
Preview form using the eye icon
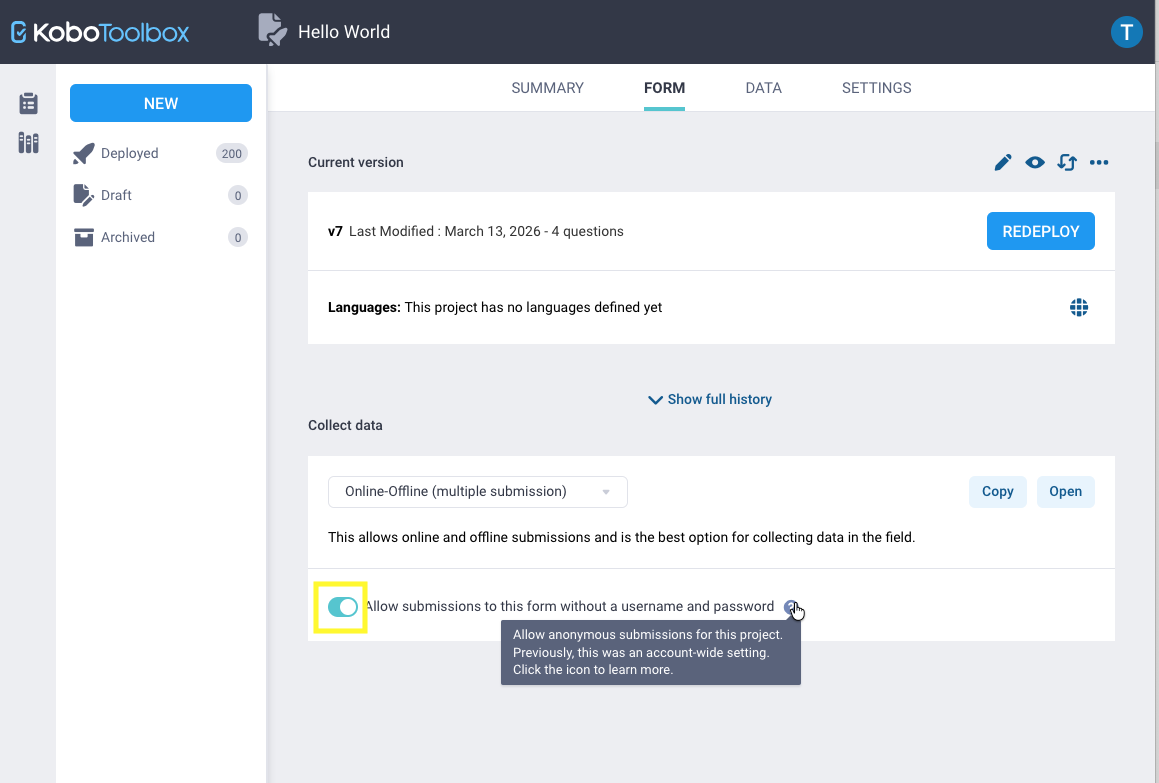(x=1035, y=162)
